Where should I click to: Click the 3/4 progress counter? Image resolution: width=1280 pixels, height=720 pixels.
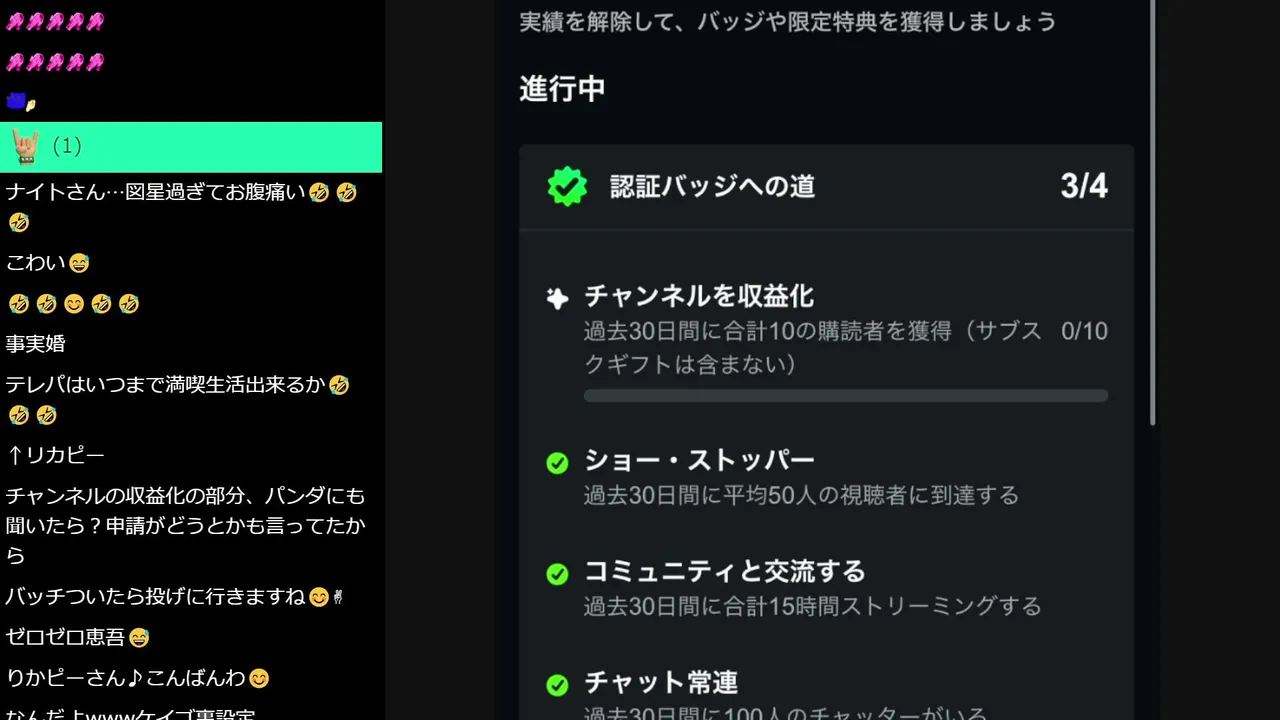point(1084,186)
